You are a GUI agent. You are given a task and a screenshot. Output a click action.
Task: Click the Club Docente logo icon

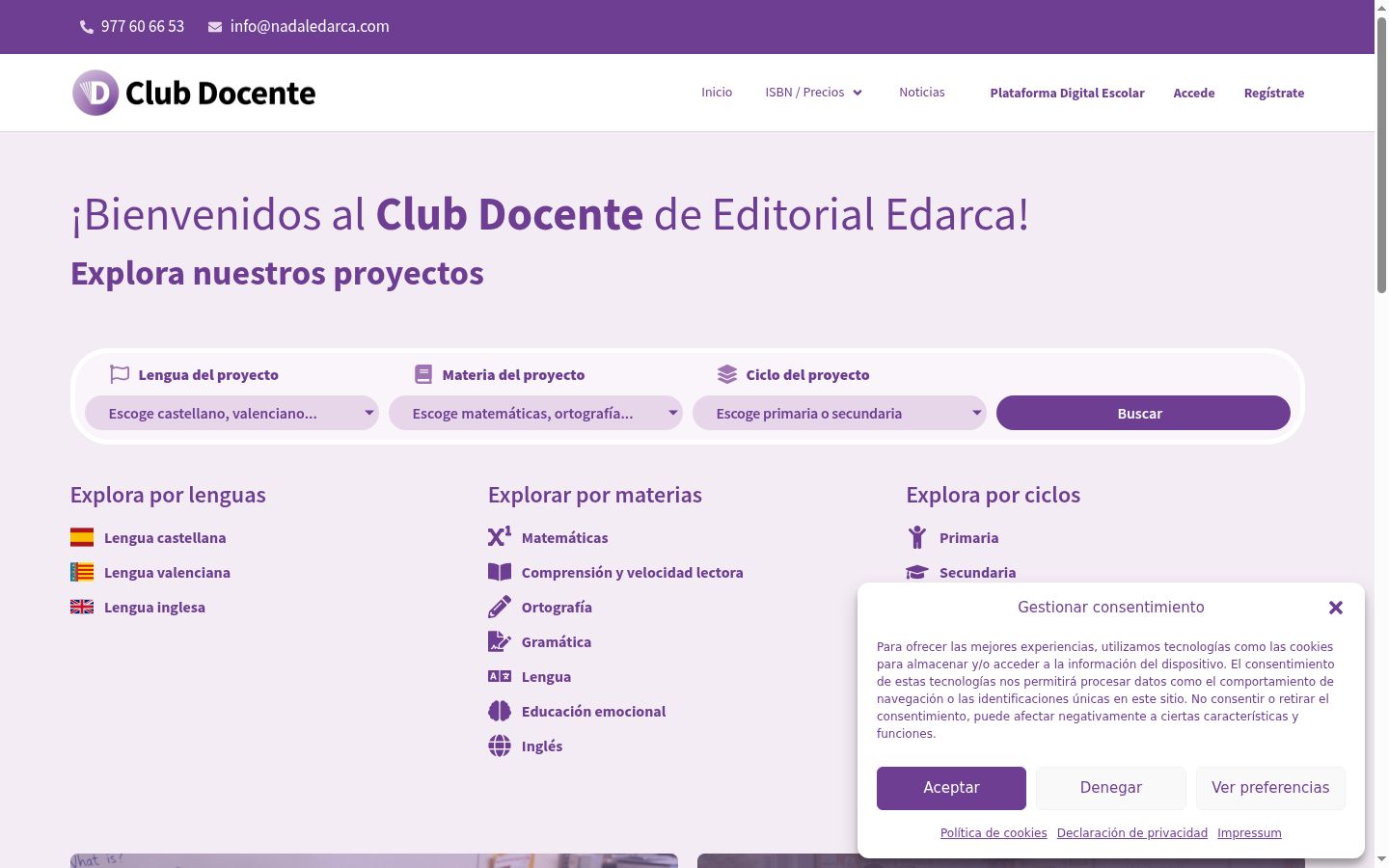tap(95, 93)
